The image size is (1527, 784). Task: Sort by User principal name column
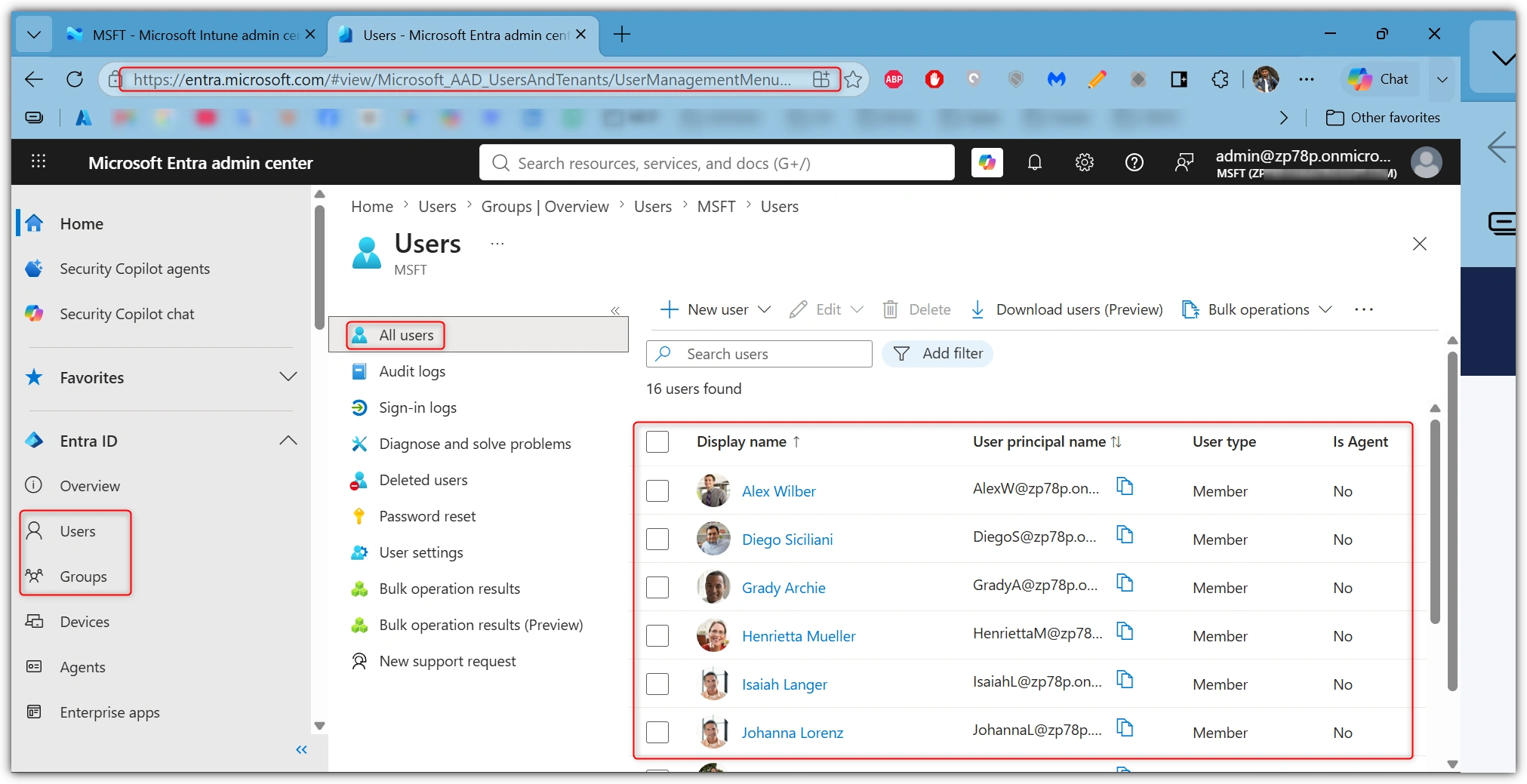click(1047, 442)
